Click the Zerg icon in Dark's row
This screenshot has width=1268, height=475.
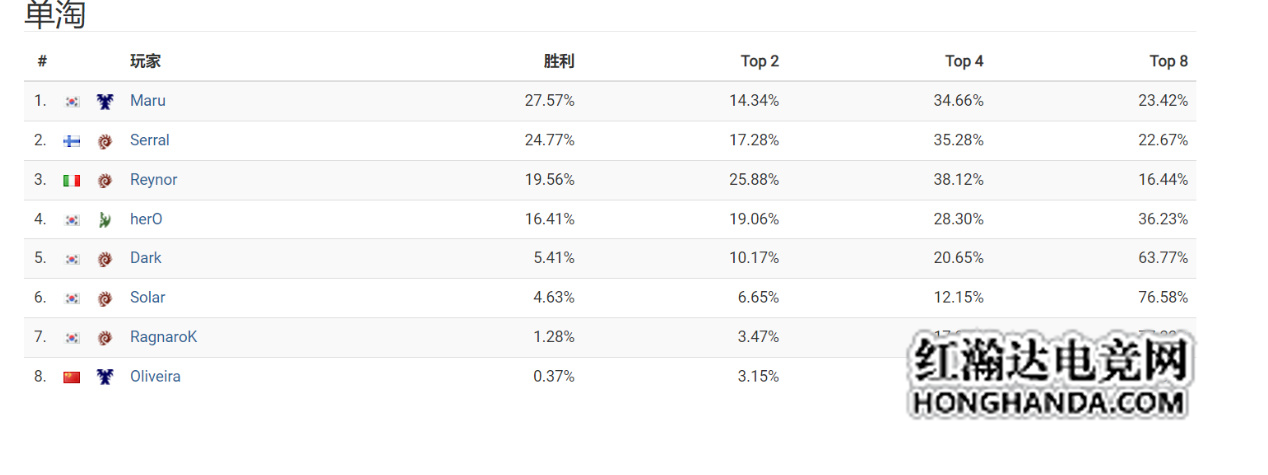(104, 259)
